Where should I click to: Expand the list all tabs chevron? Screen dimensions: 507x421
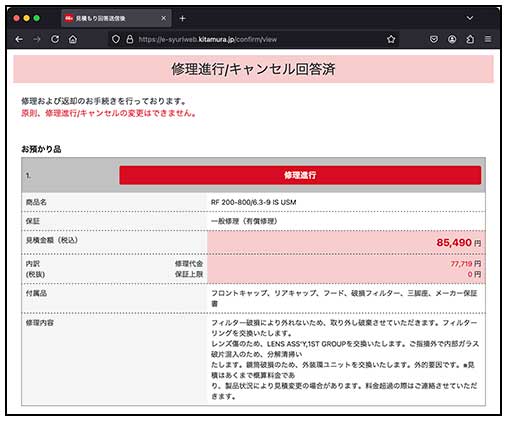[470, 18]
